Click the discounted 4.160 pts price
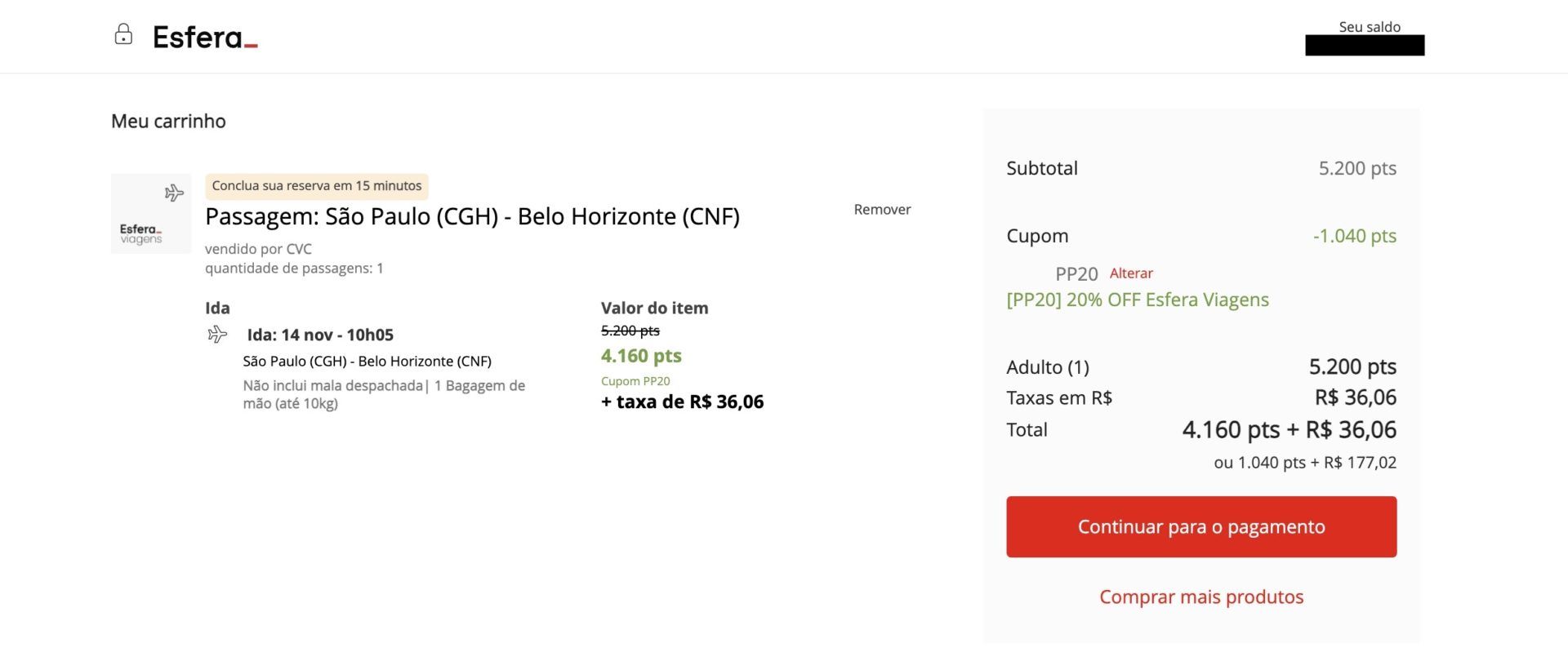 641,356
